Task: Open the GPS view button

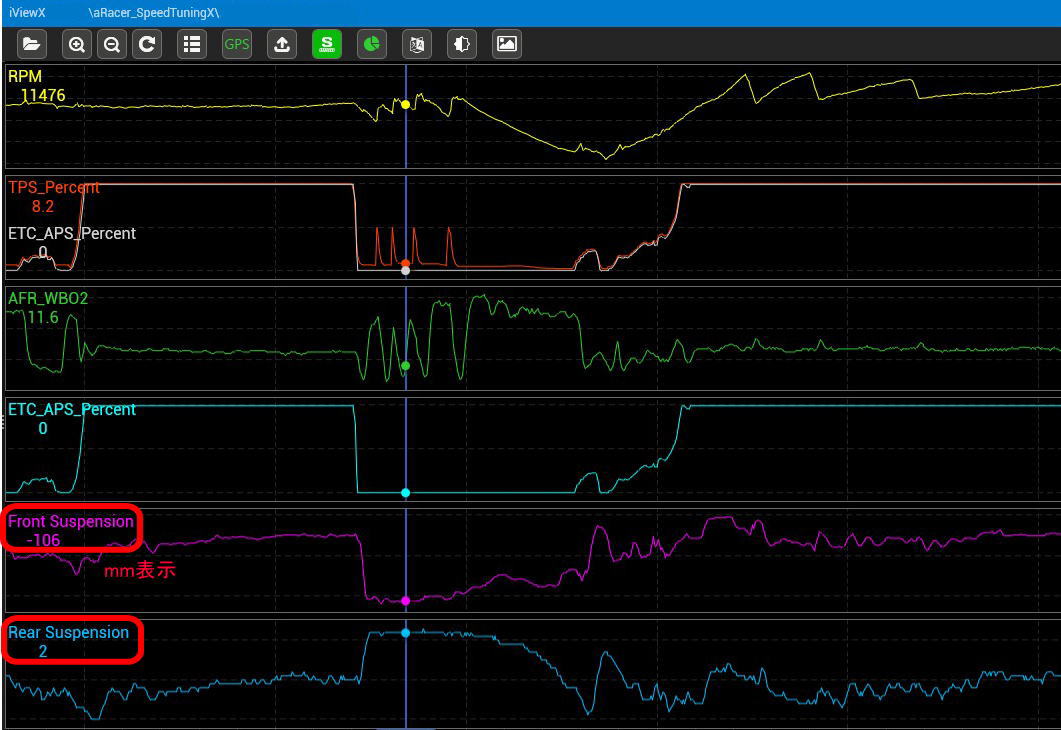Action: (237, 45)
